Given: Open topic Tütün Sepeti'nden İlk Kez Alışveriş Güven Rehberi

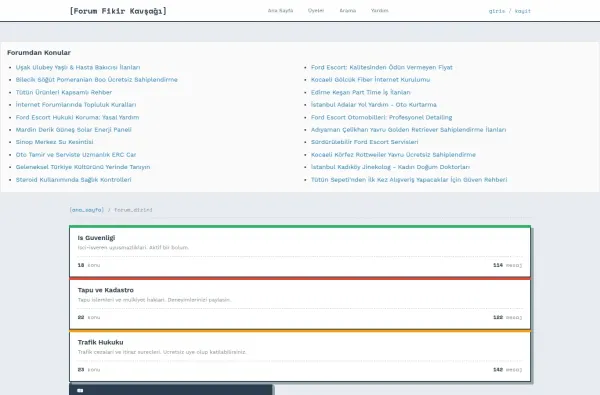Looking at the screenshot, I should point(409,180).
